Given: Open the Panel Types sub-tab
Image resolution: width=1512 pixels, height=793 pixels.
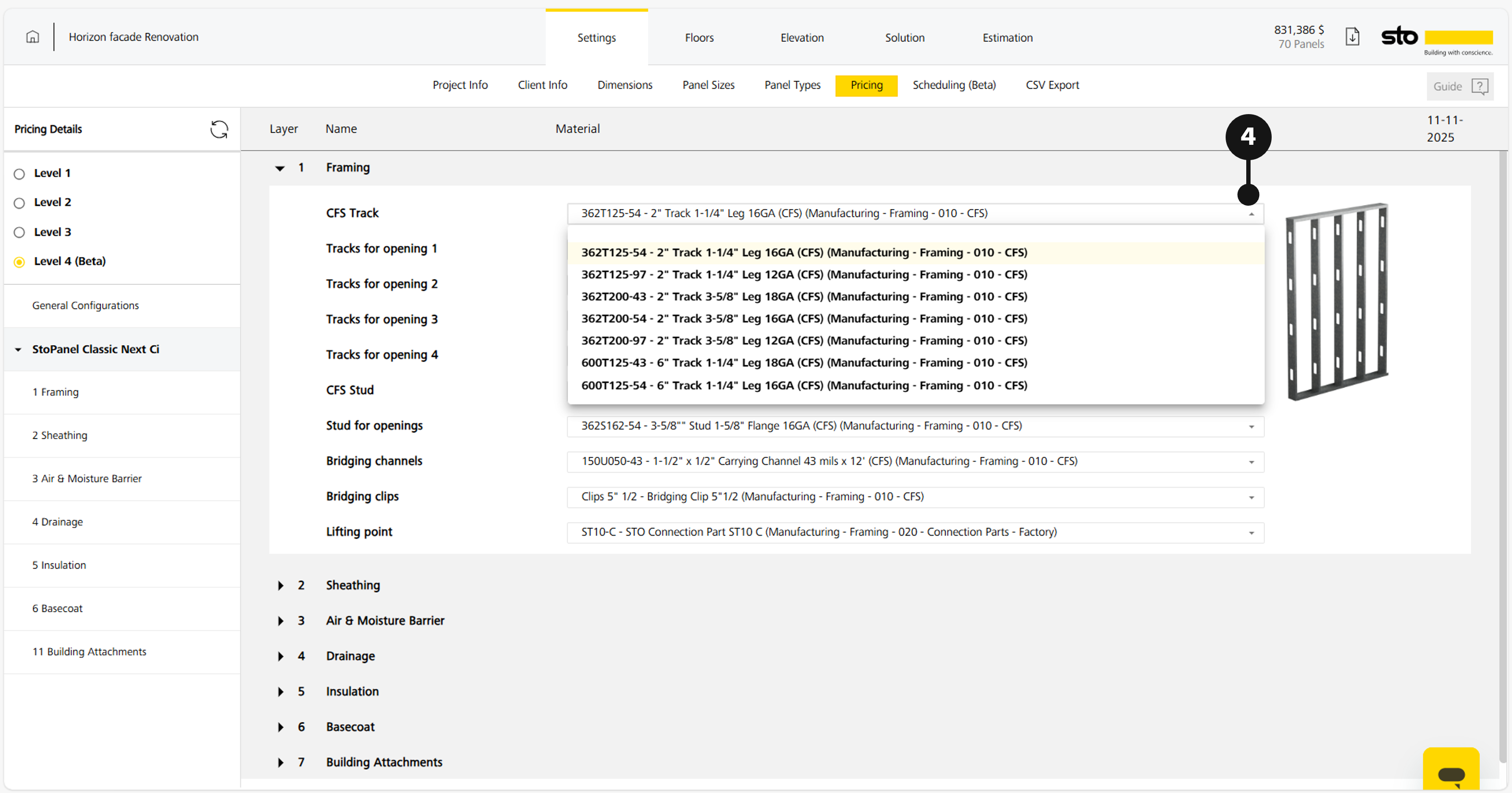Looking at the screenshot, I should tap(792, 85).
